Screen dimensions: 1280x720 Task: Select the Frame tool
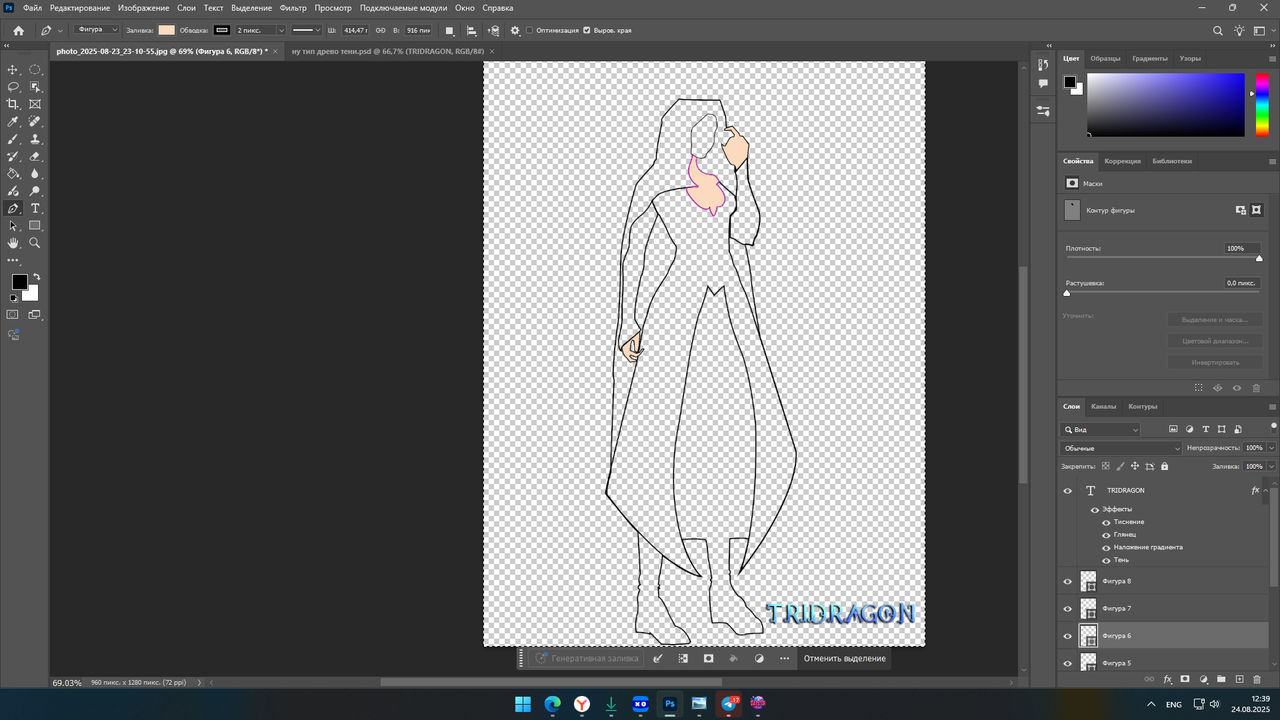pyautogui.click(x=35, y=104)
